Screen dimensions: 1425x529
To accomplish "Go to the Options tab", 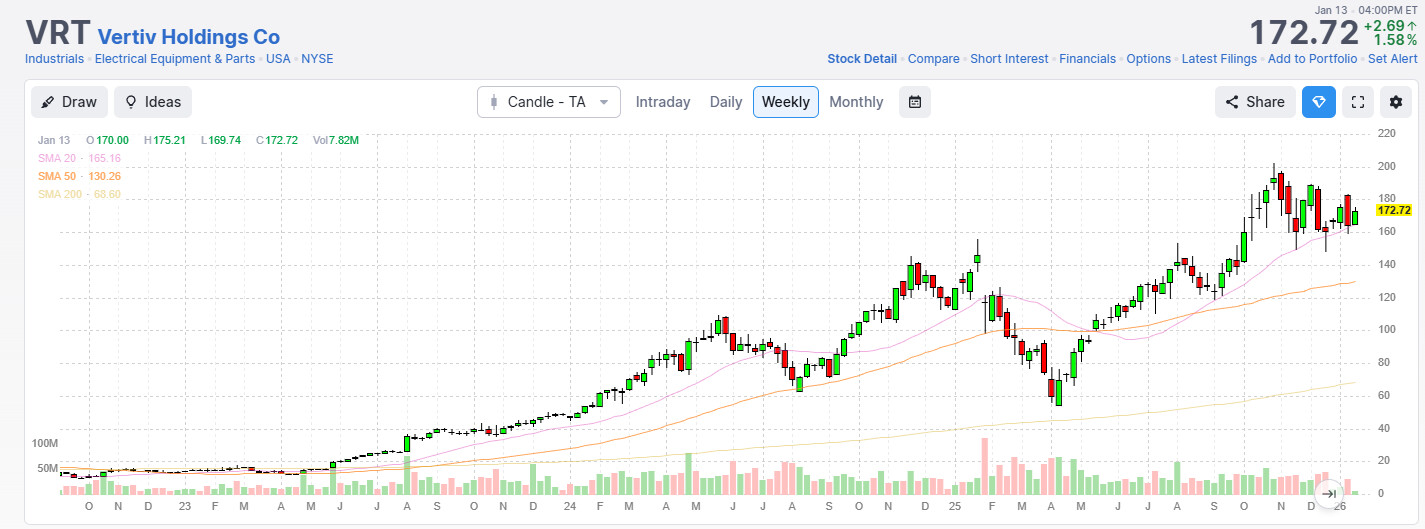I will 1148,59.
